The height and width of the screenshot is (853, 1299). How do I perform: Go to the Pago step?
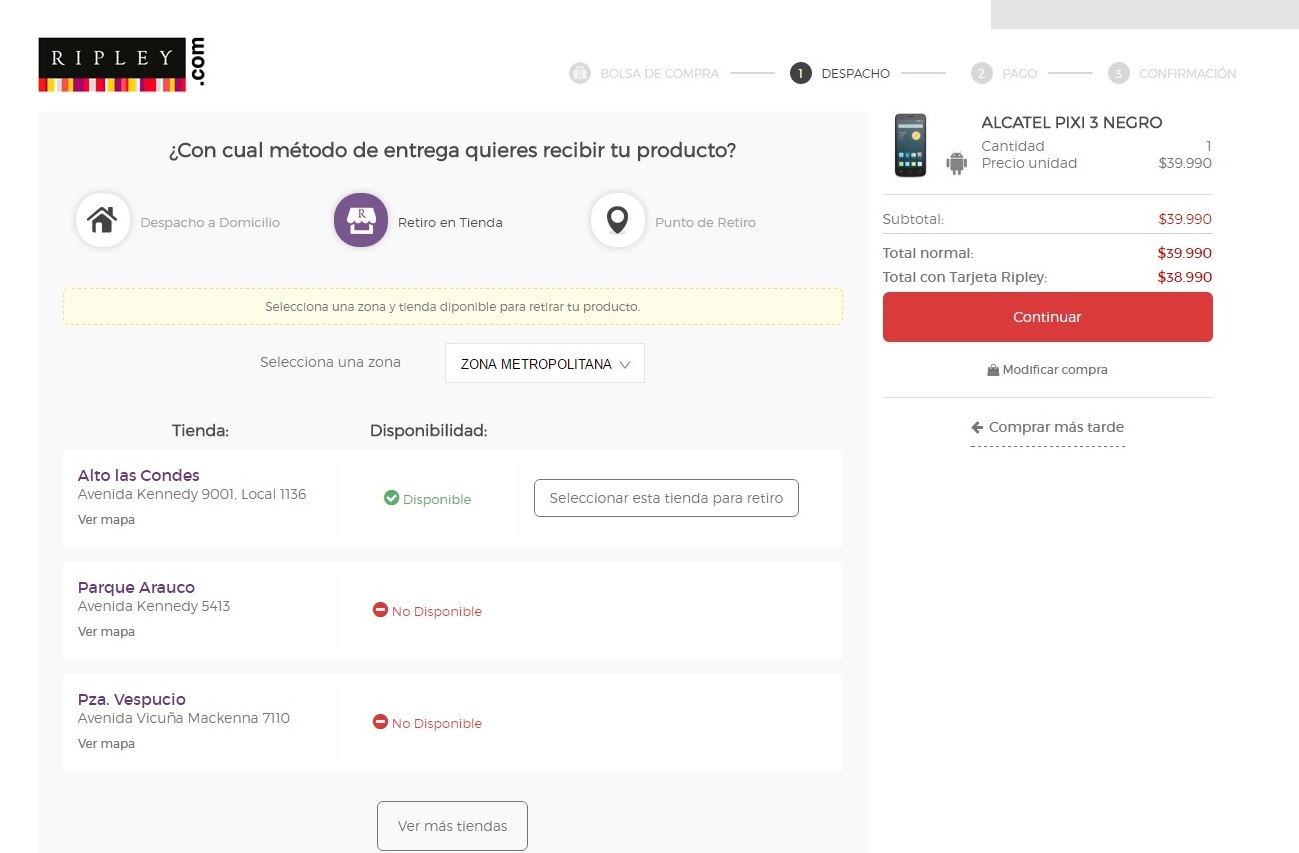tap(1005, 73)
